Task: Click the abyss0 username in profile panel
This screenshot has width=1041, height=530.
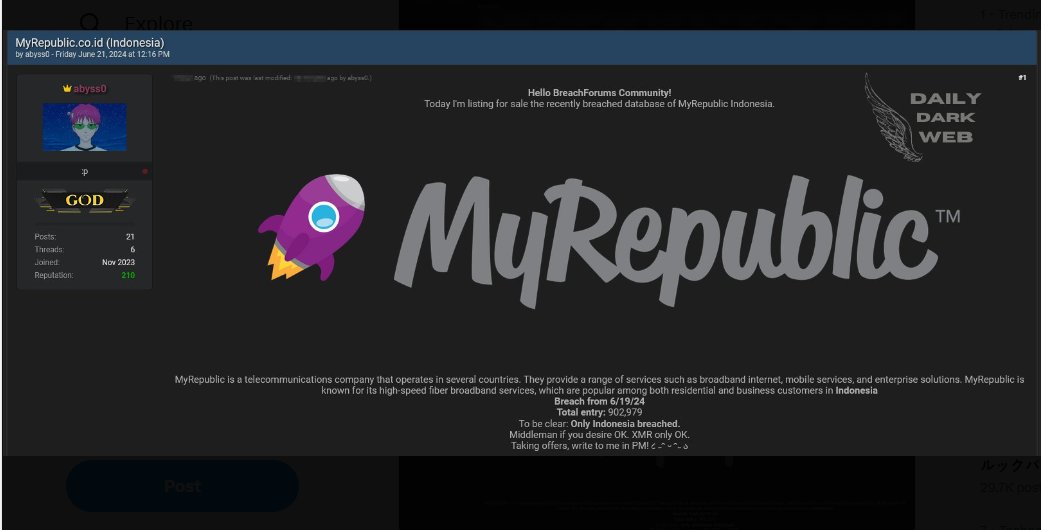Action: point(90,88)
